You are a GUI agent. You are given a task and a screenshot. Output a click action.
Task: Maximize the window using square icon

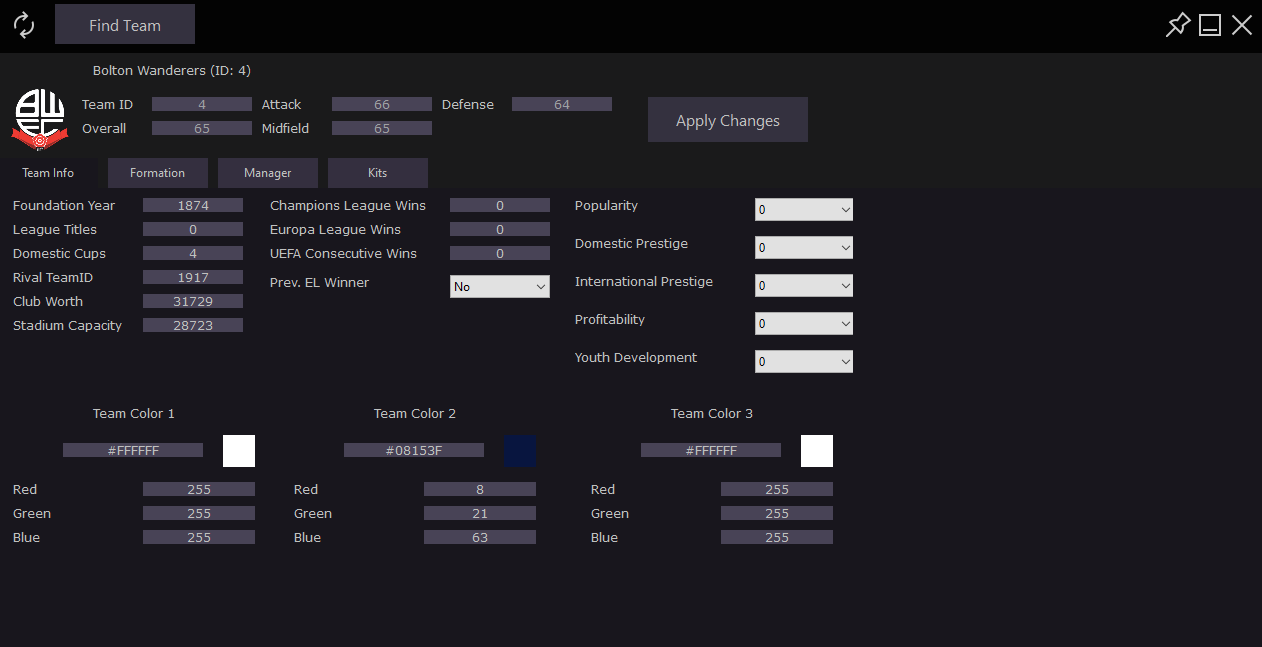coord(1210,25)
